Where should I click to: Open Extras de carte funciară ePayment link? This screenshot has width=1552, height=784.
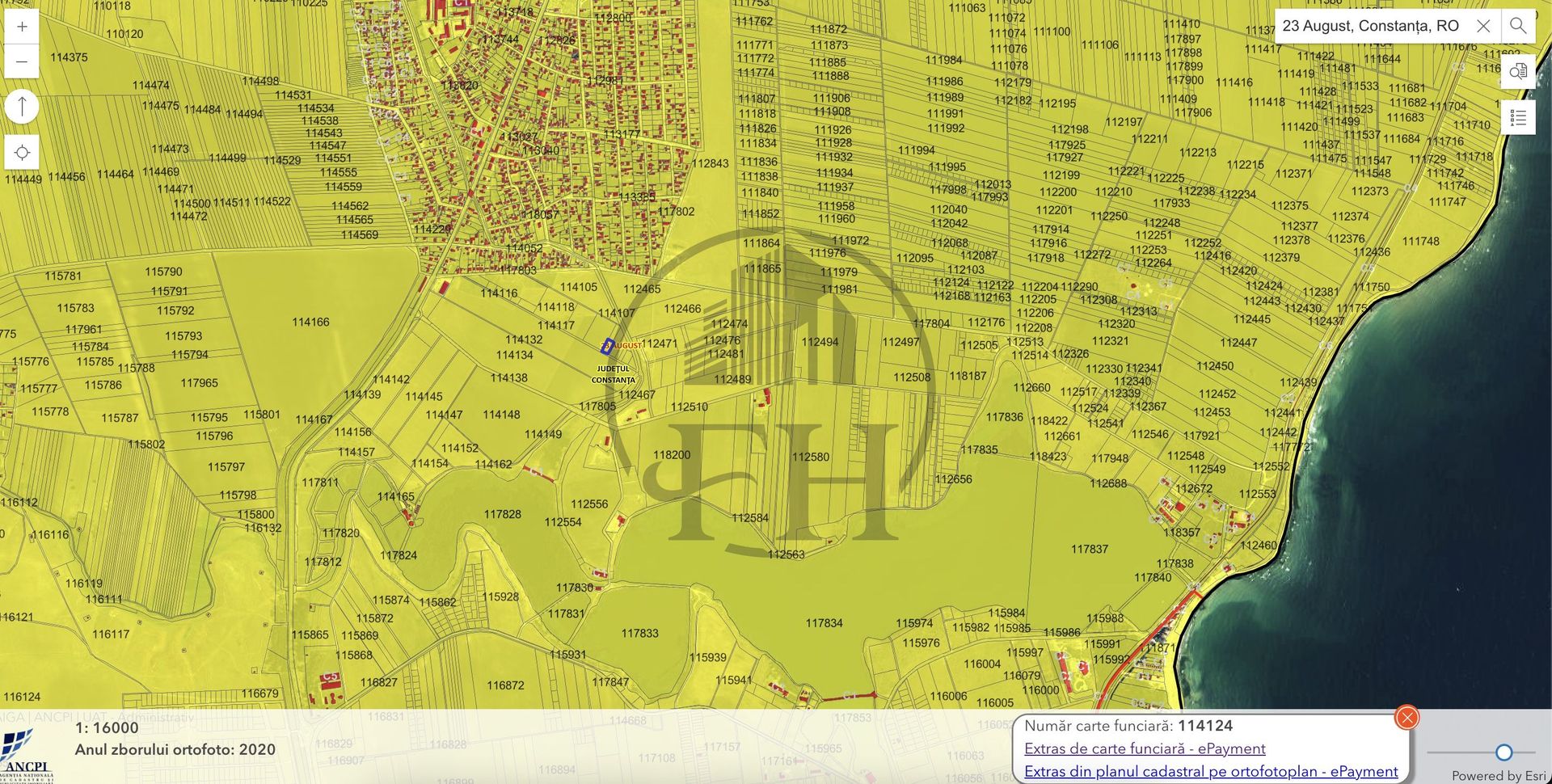[x=1144, y=748]
